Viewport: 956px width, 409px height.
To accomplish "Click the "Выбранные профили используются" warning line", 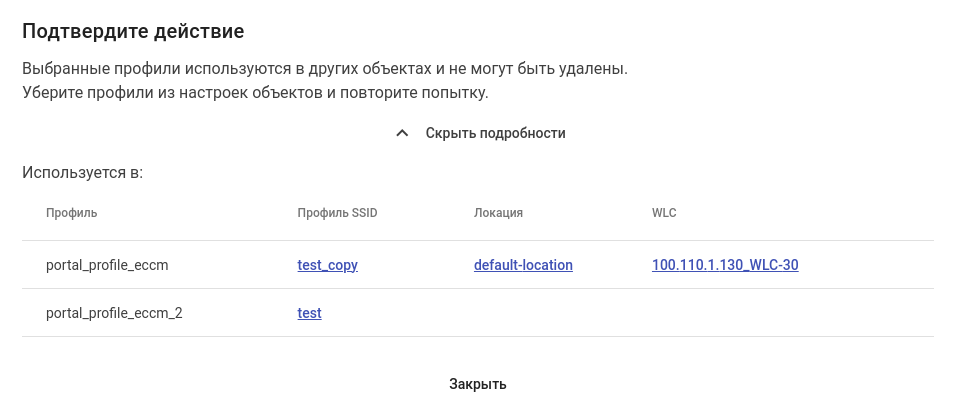I will 324,70.
